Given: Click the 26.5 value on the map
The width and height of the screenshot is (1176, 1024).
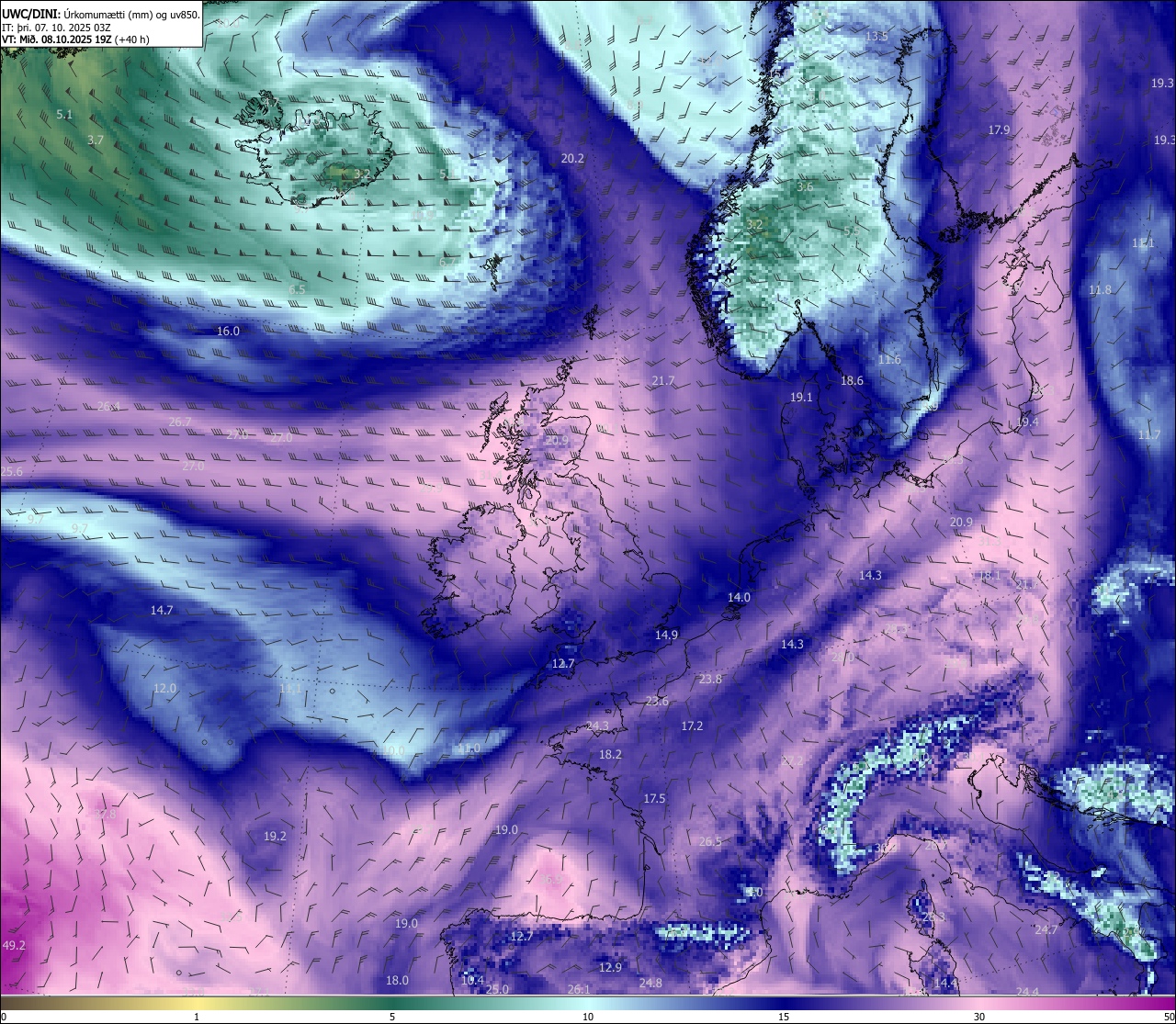Looking at the screenshot, I should (710, 841).
